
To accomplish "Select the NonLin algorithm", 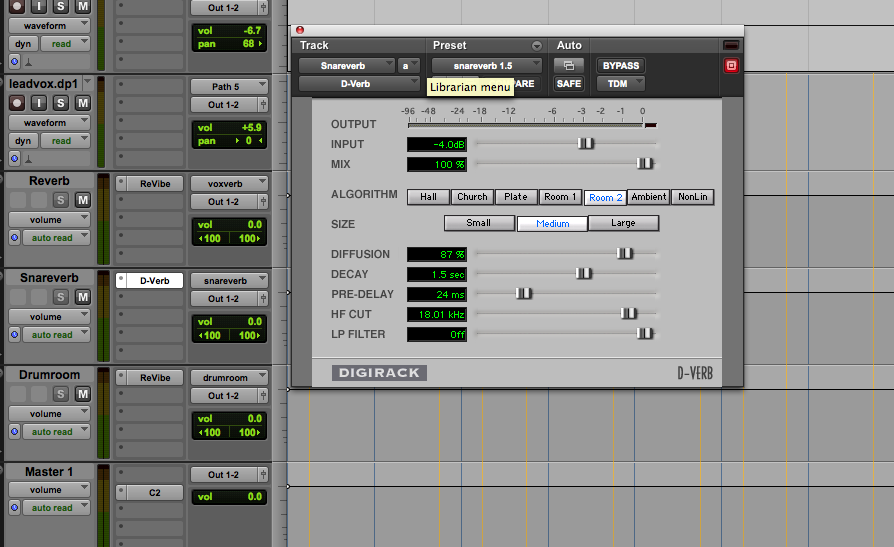I will coord(693,197).
